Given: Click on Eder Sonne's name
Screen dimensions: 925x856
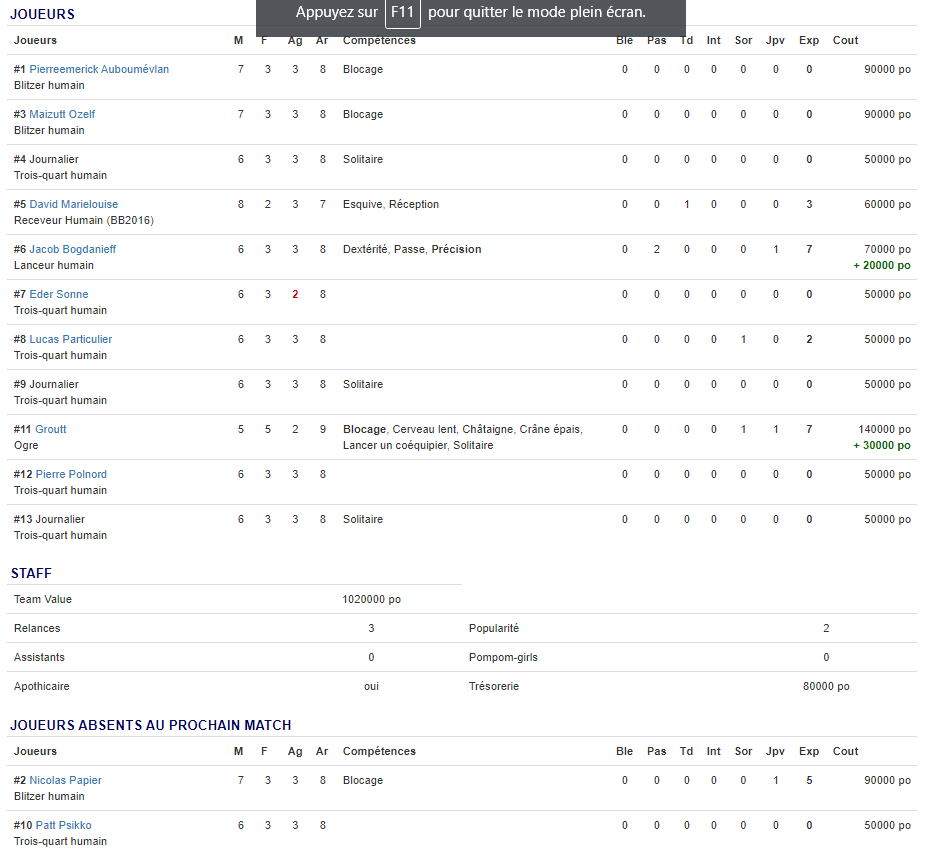Looking at the screenshot, I should click(x=58, y=294).
